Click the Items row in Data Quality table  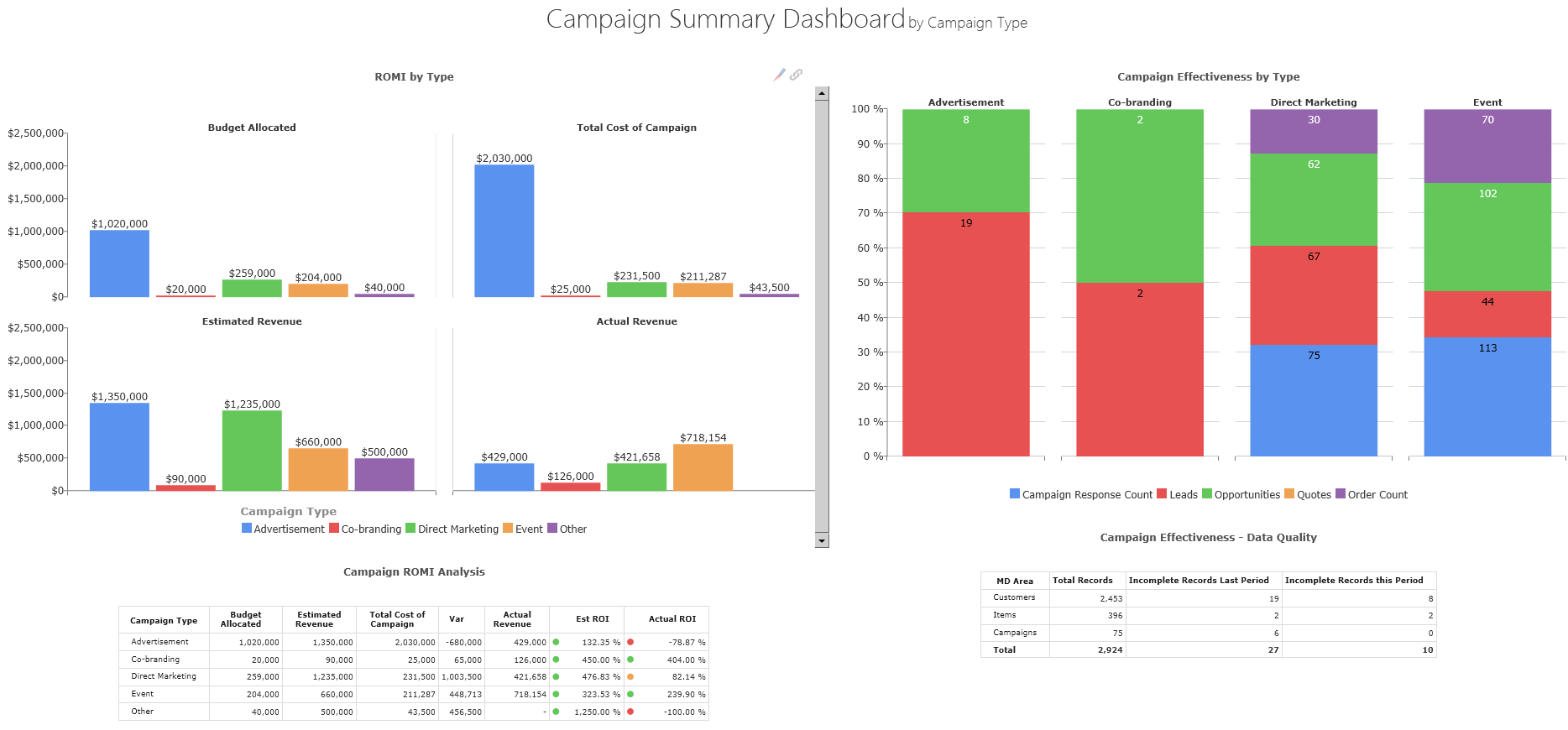click(1209, 615)
